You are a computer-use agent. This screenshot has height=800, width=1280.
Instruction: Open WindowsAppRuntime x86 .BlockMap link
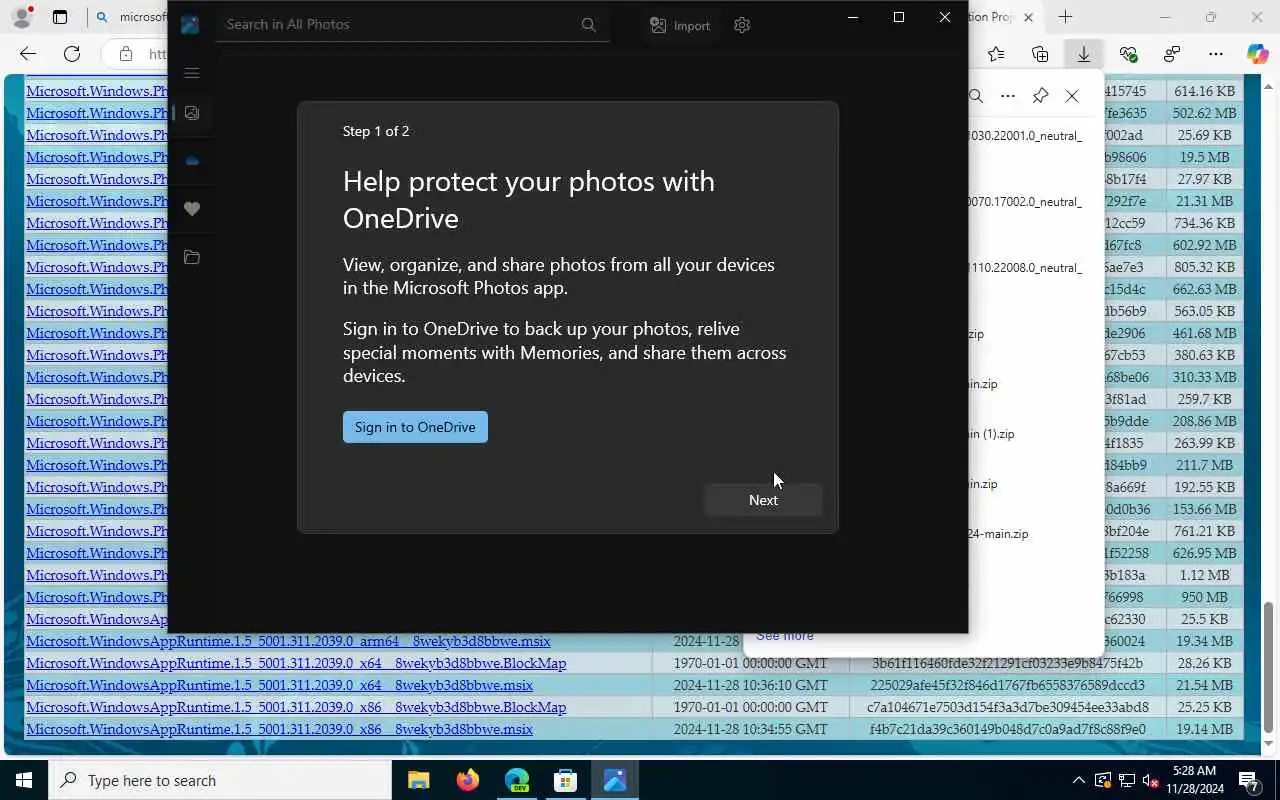pyautogui.click(x=296, y=707)
